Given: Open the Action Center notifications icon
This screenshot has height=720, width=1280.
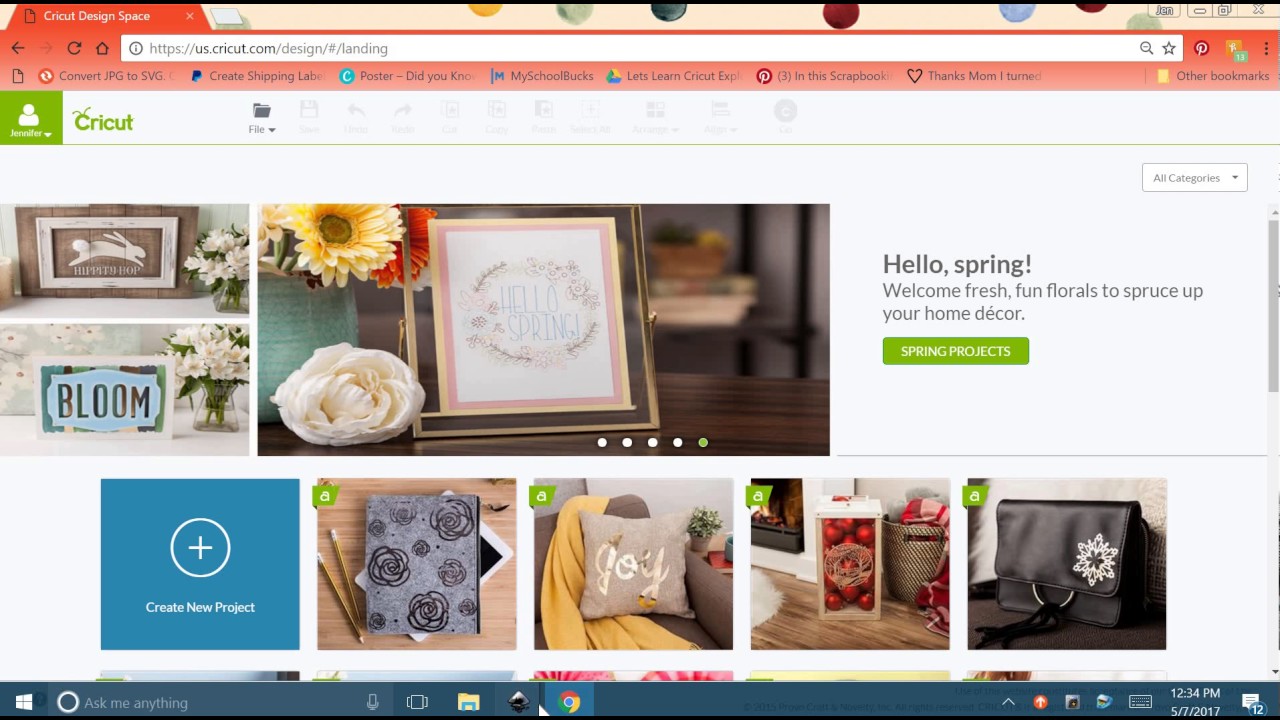Looking at the screenshot, I should point(1251,702).
